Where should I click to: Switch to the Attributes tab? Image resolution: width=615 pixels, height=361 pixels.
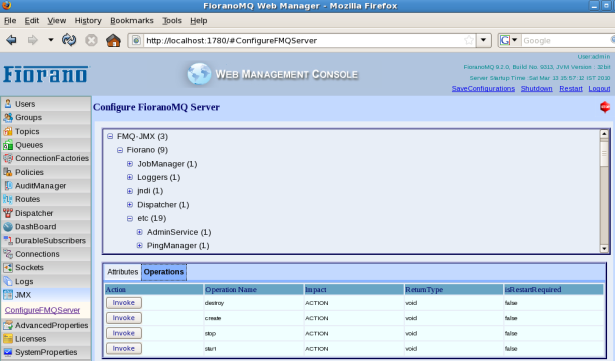tap(123, 272)
